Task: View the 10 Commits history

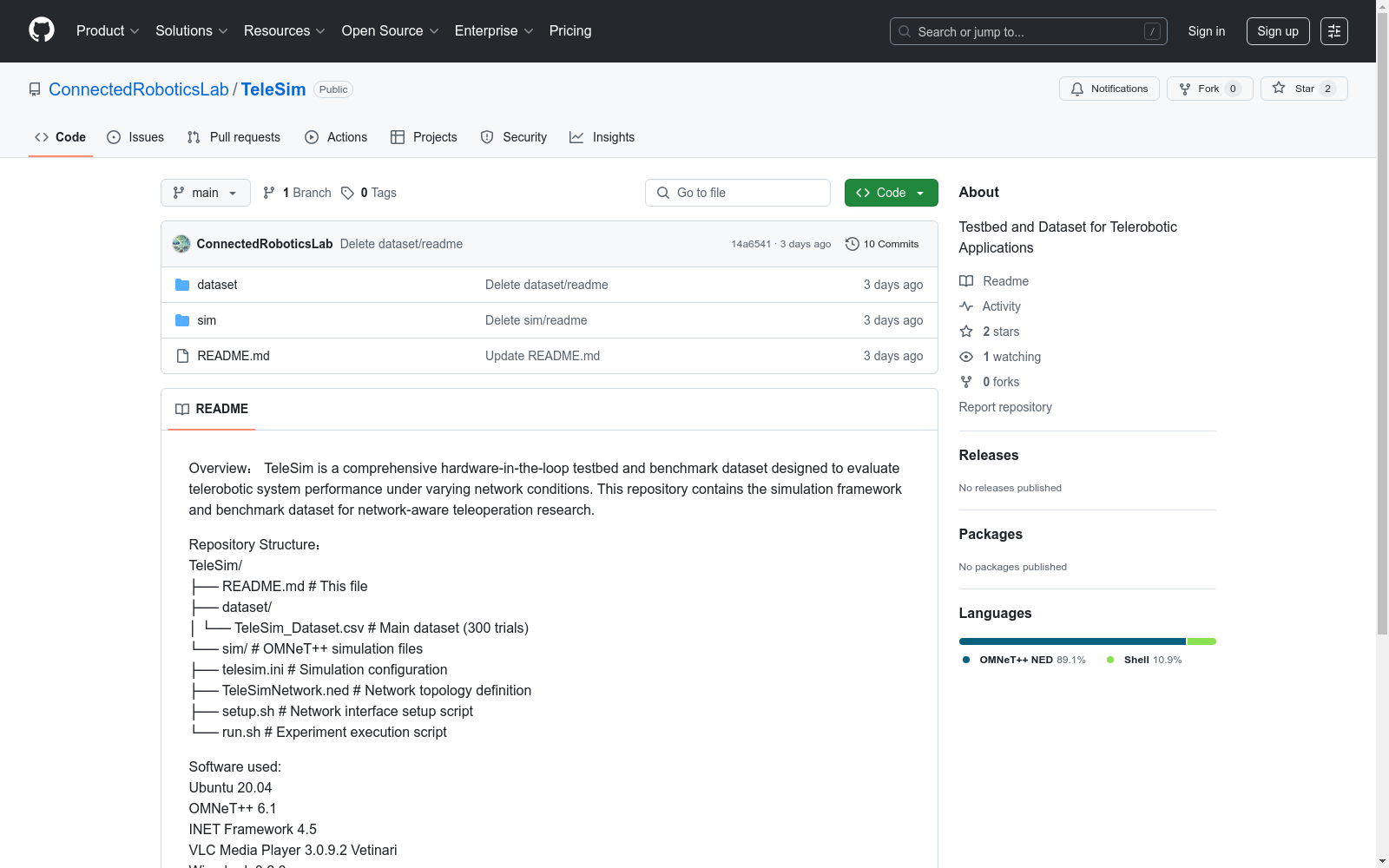Action: tap(882, 244)
